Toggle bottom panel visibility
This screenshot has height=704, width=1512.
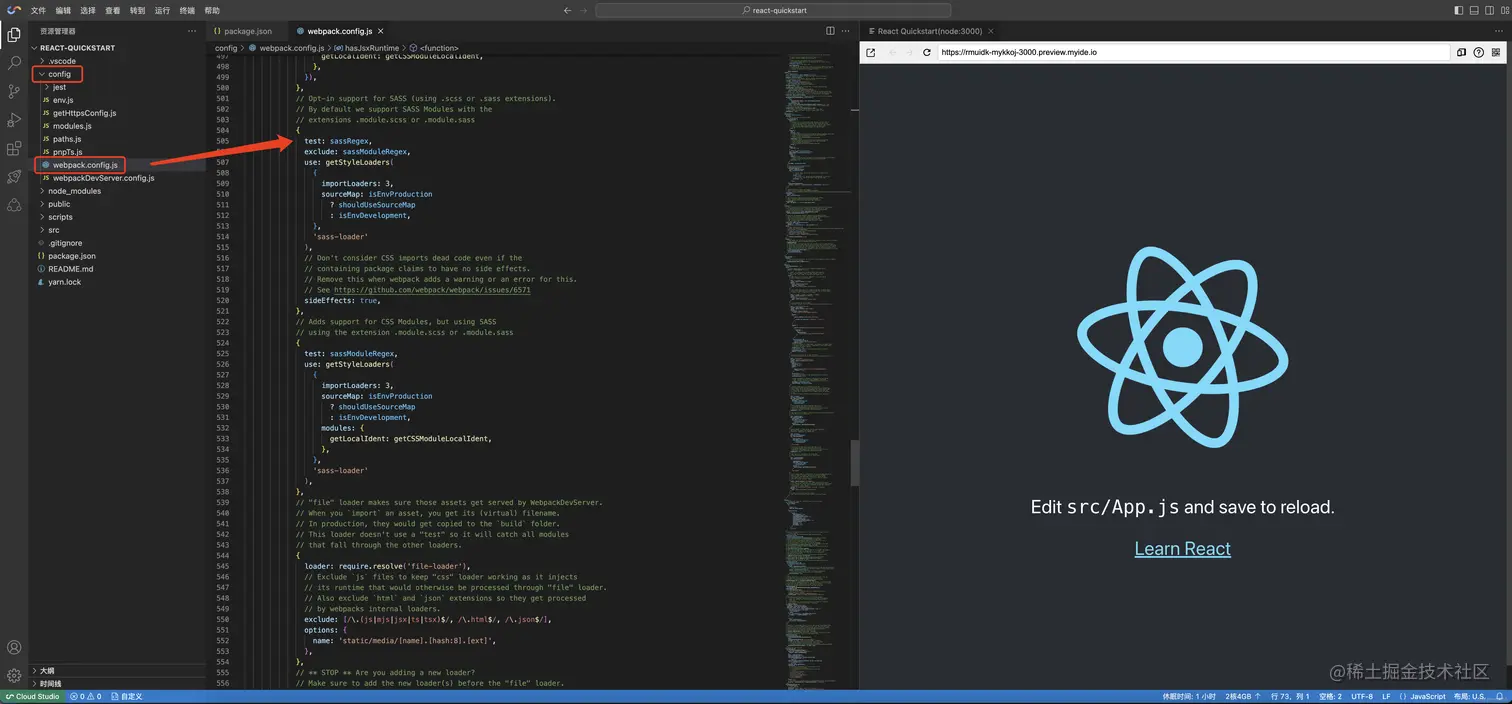point(1472,10)
